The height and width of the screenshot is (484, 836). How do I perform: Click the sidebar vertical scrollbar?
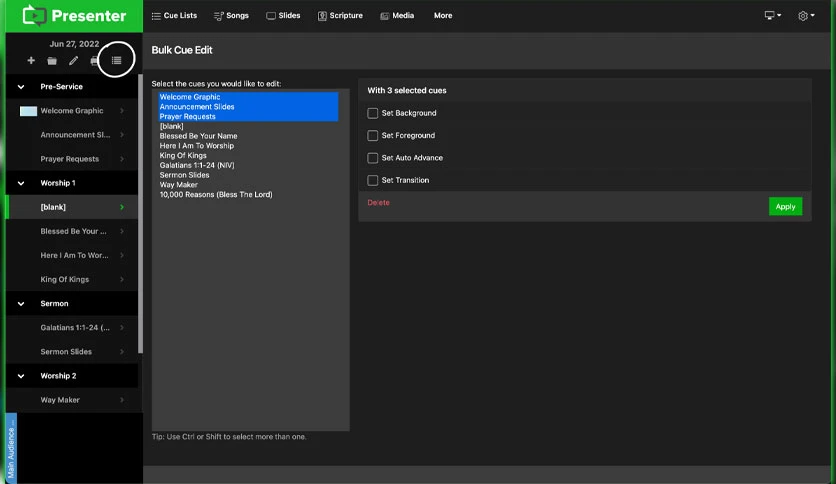point(140,213)
